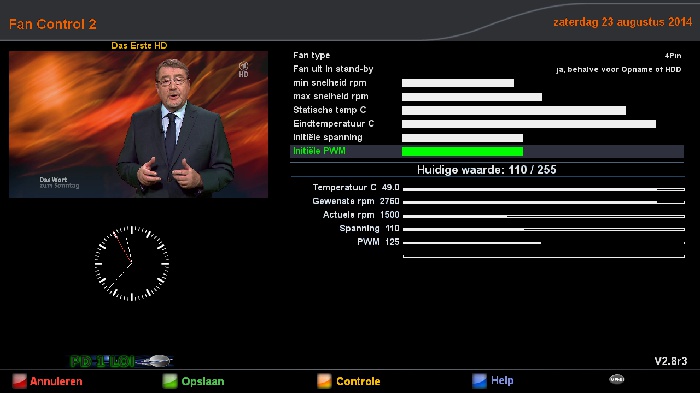Click the Opslaan label

[203, 381]
